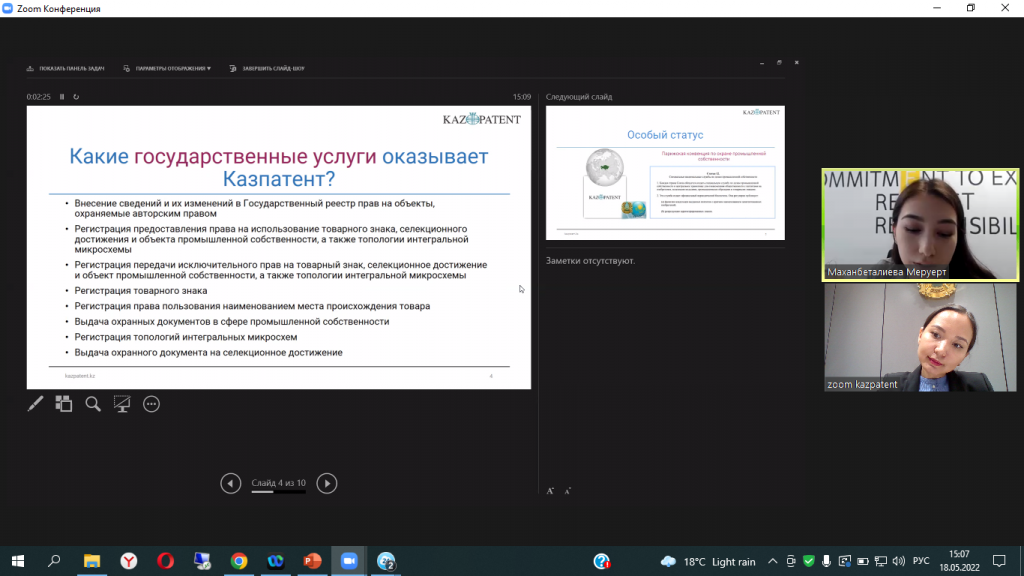This screenshot has height=576, width=1024.
Task: Increase the notes text size
Action: (x=550, y=491)
